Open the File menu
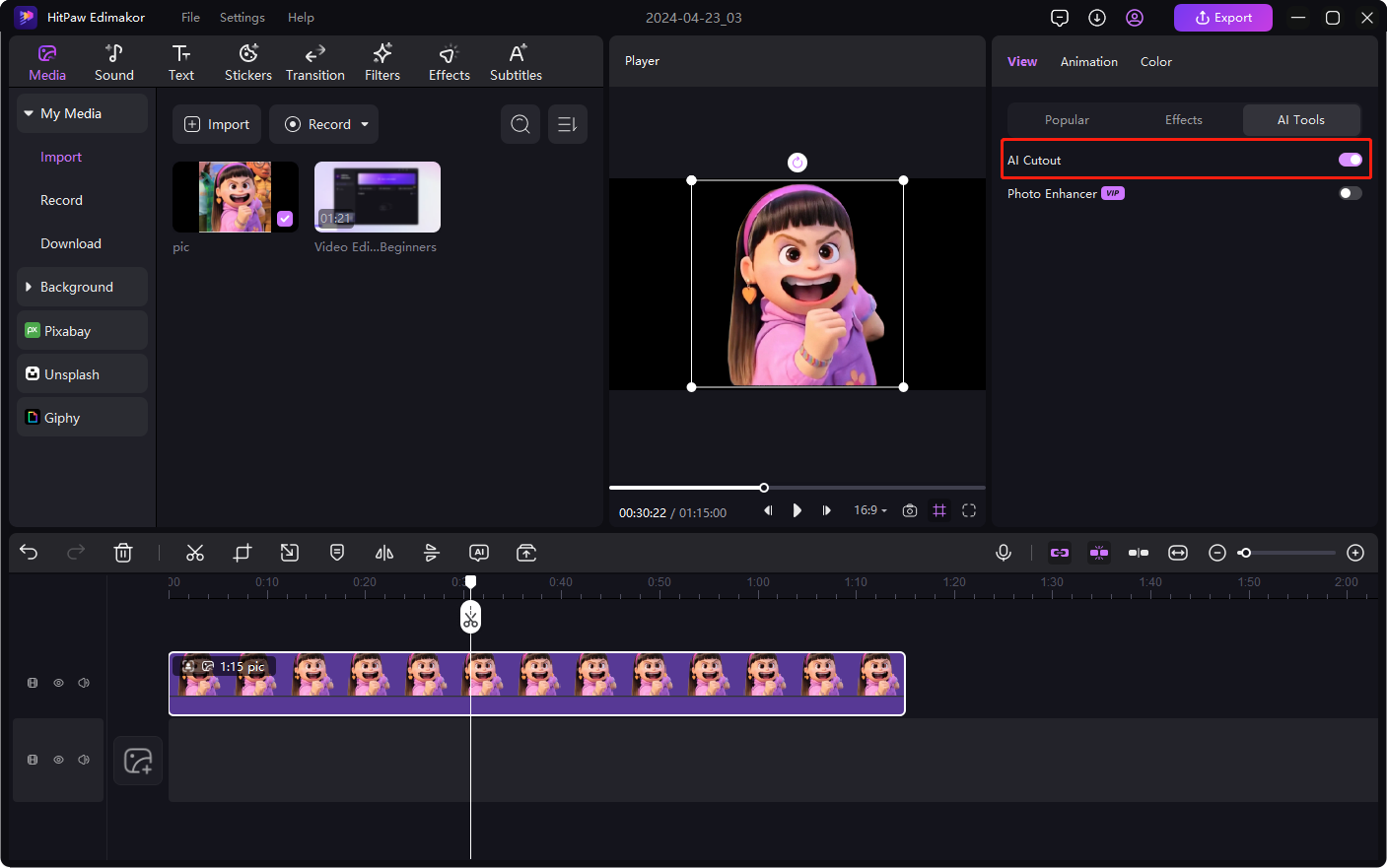This screenshot has width=1387, height=868. click(190, 18)
